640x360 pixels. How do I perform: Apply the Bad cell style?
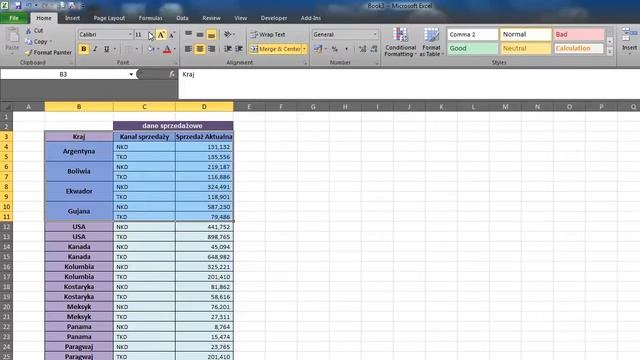click(x=579, y=35)
